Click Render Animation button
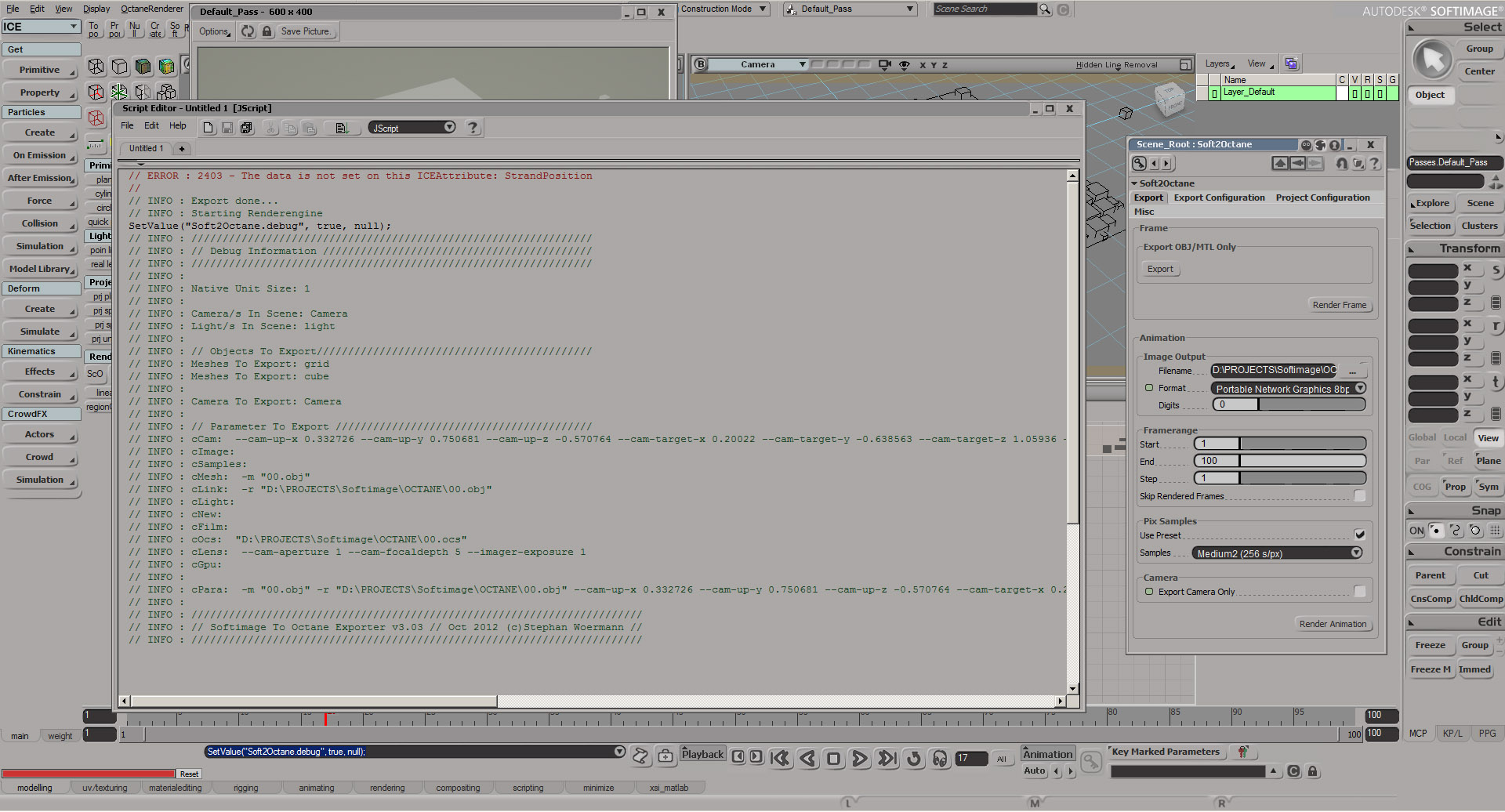Screen dimensions: 1505x812 [1333, 624]
